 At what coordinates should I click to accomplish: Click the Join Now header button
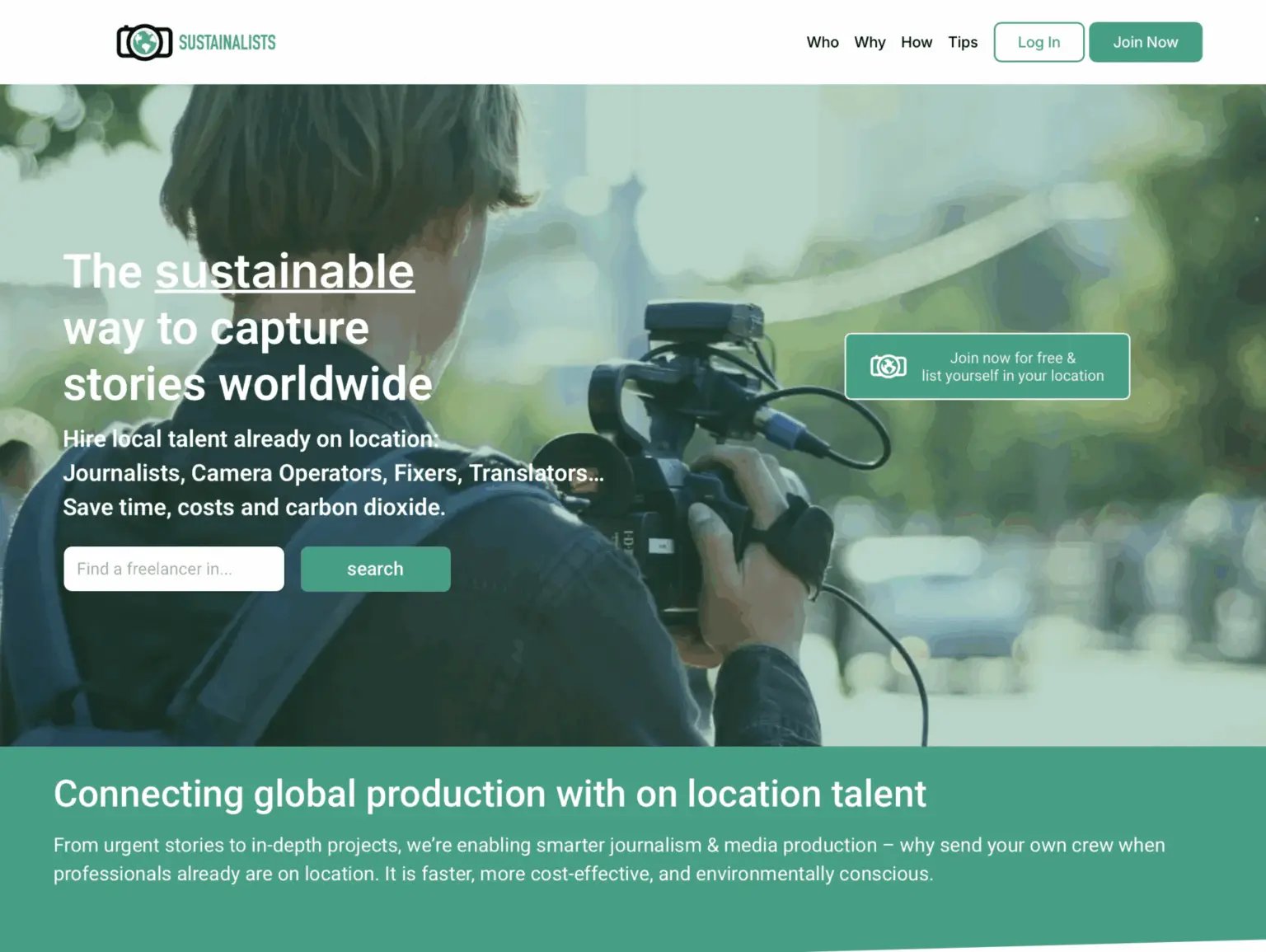click(1145, 42)
